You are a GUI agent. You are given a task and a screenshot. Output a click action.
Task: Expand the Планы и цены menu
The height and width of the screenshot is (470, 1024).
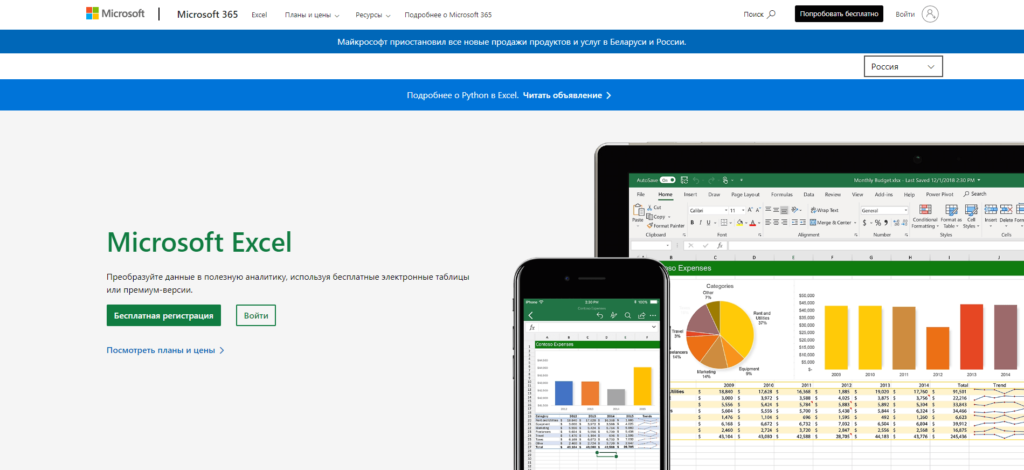312,14
